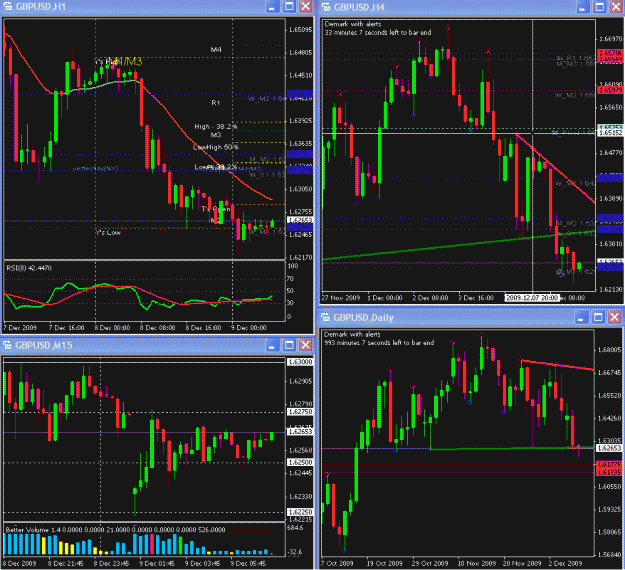Minimize the GBPUSD,Daily chart window
This screenshot has width=625, height=570.
pos(582,317)
